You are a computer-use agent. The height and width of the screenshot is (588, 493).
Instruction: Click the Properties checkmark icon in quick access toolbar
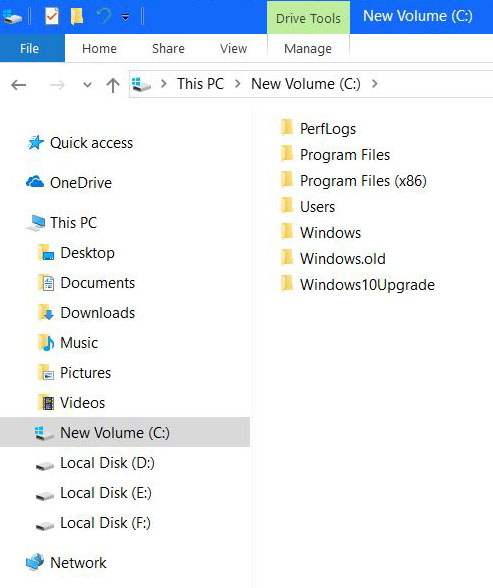tap(52, 16)
